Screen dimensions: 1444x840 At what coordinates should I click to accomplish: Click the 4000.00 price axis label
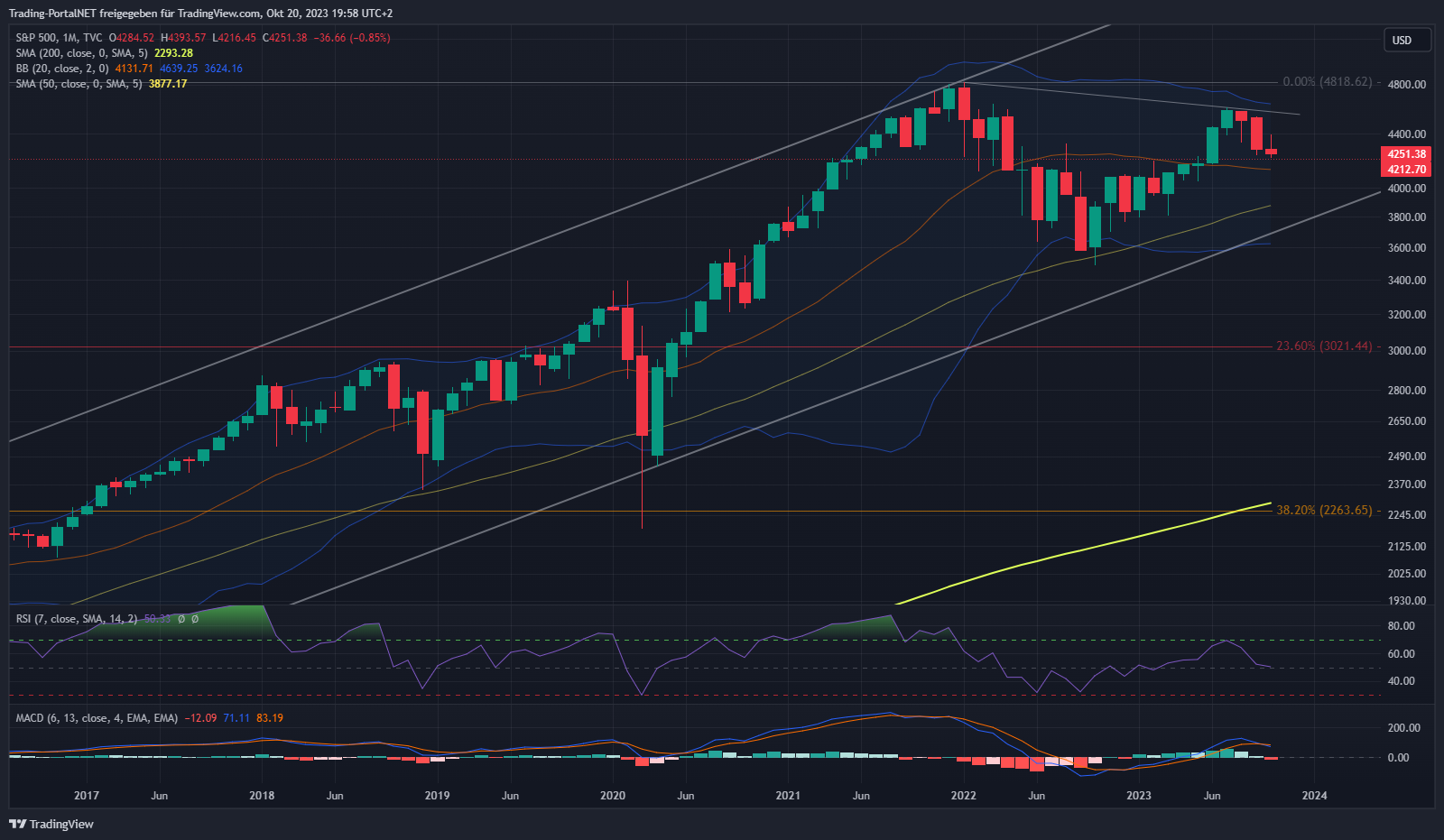click(x=1407, y=189)
